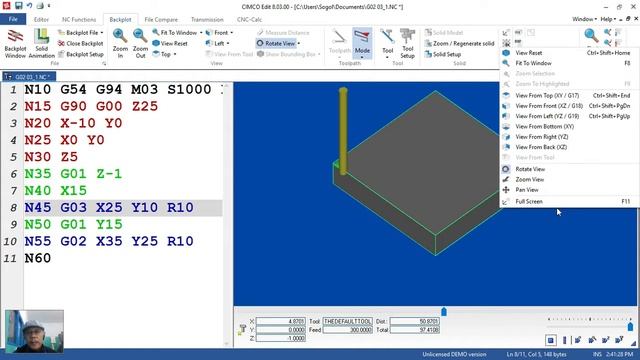Click the print icon in title bar
The height and width of the screenshot is (360, 640).
40,6
